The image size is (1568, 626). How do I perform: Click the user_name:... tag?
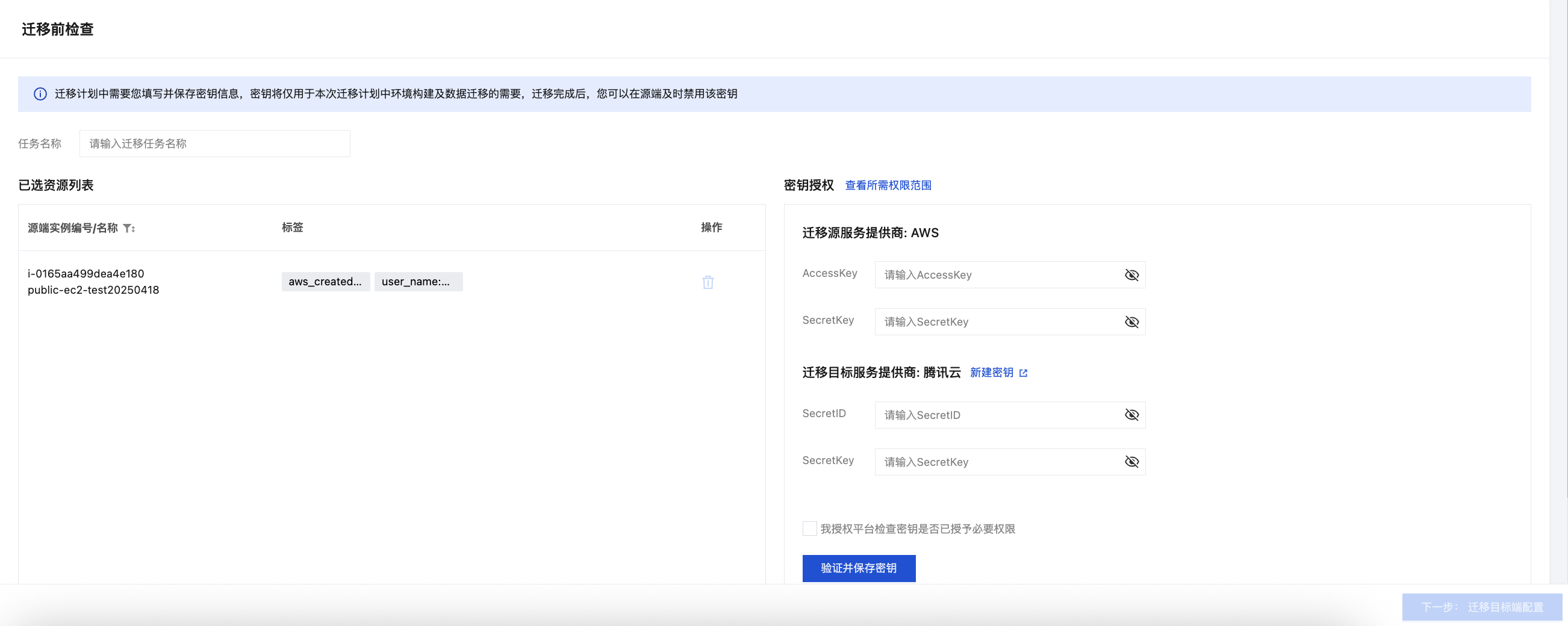click(417, 282)
